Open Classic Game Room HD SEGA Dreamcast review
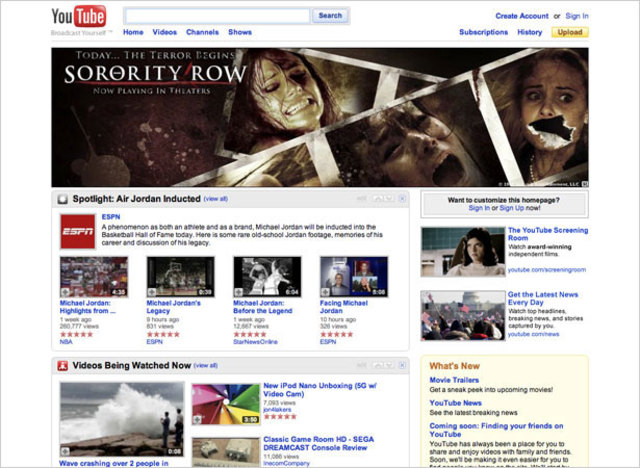Viewport: 640px width, 468px height. point(318,444)
